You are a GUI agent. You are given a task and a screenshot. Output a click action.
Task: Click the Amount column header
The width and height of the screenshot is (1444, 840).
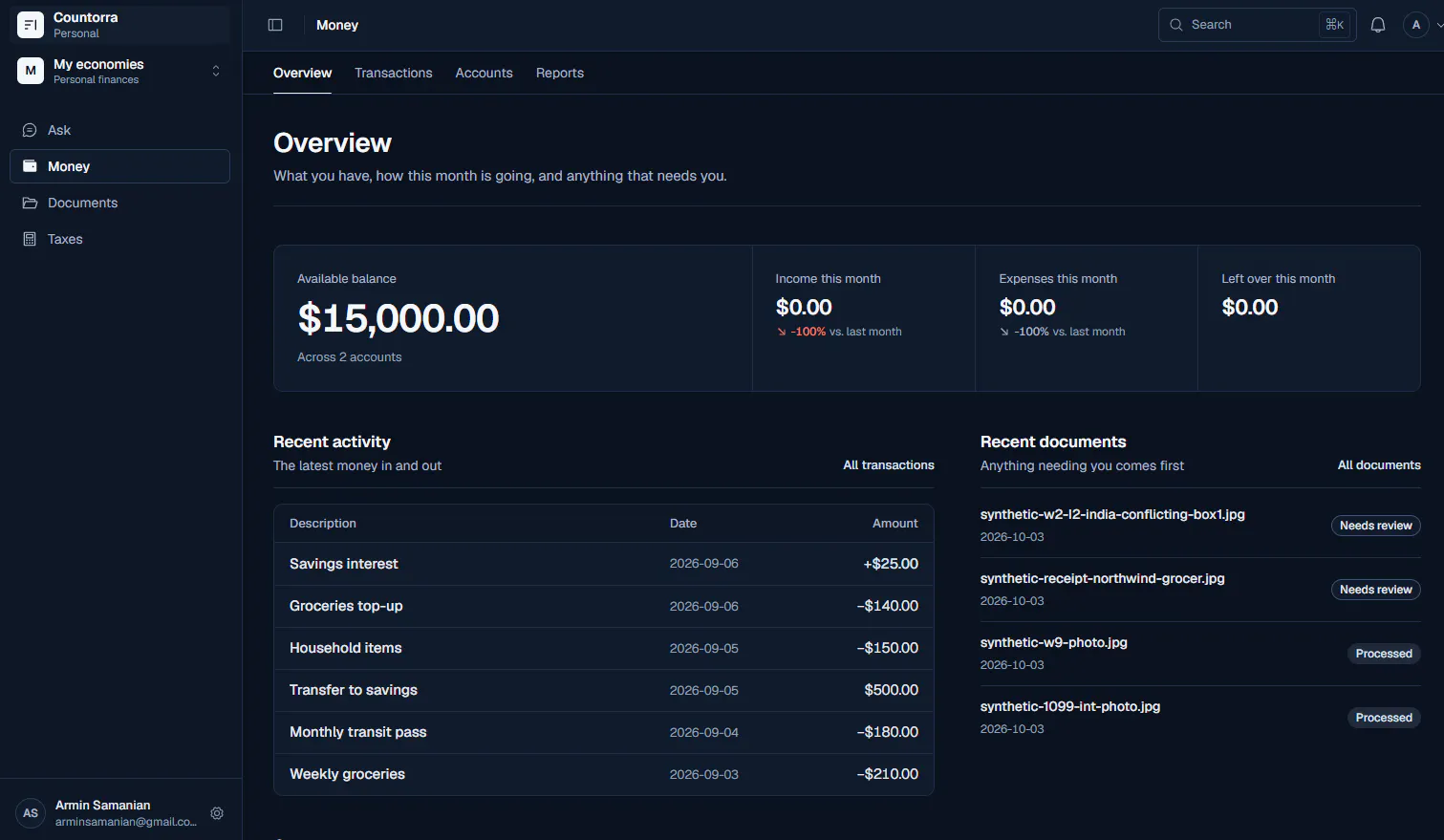pos(895,524)
